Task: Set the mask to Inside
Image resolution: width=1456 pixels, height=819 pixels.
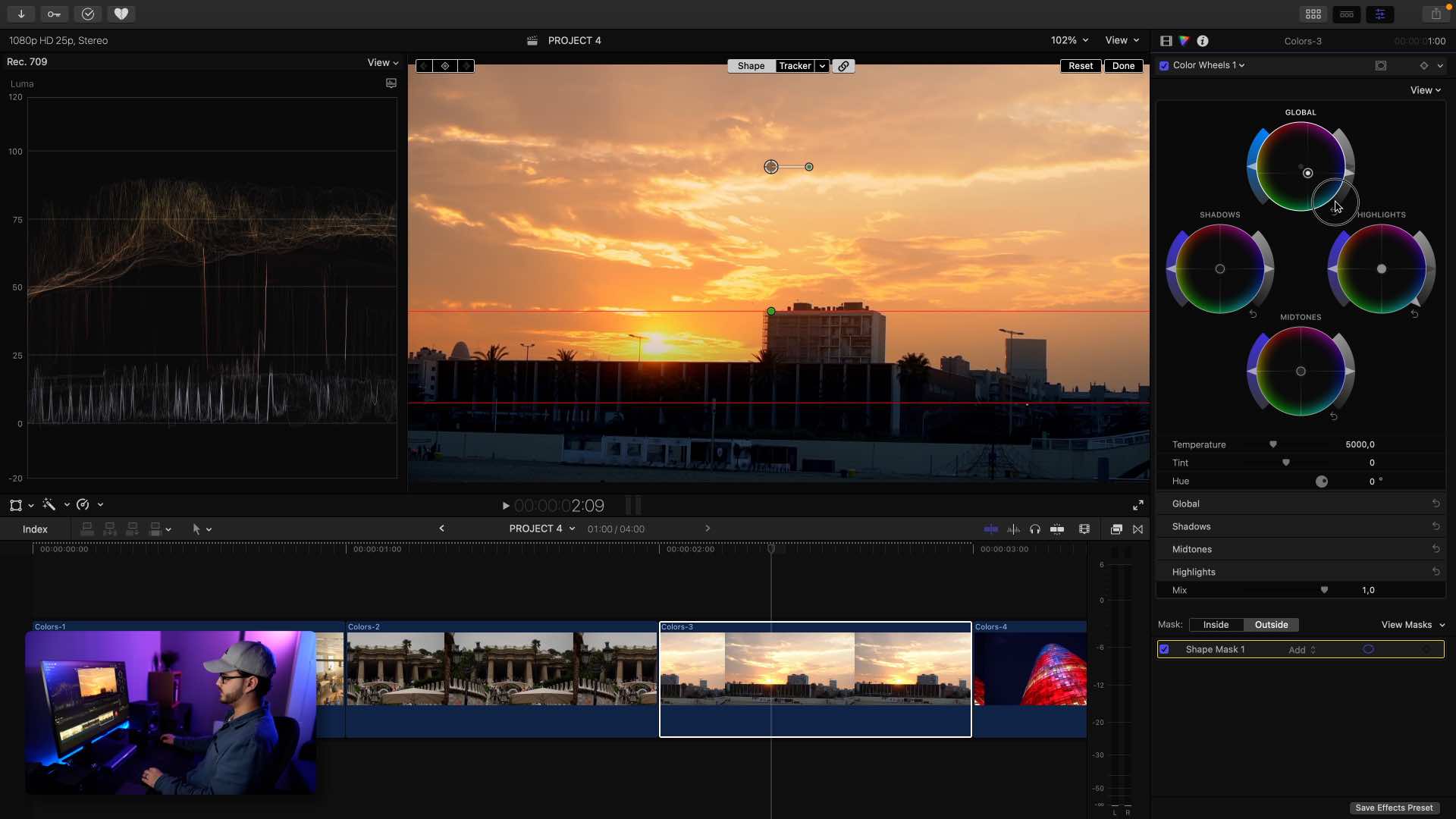Action: (1216, 625)
